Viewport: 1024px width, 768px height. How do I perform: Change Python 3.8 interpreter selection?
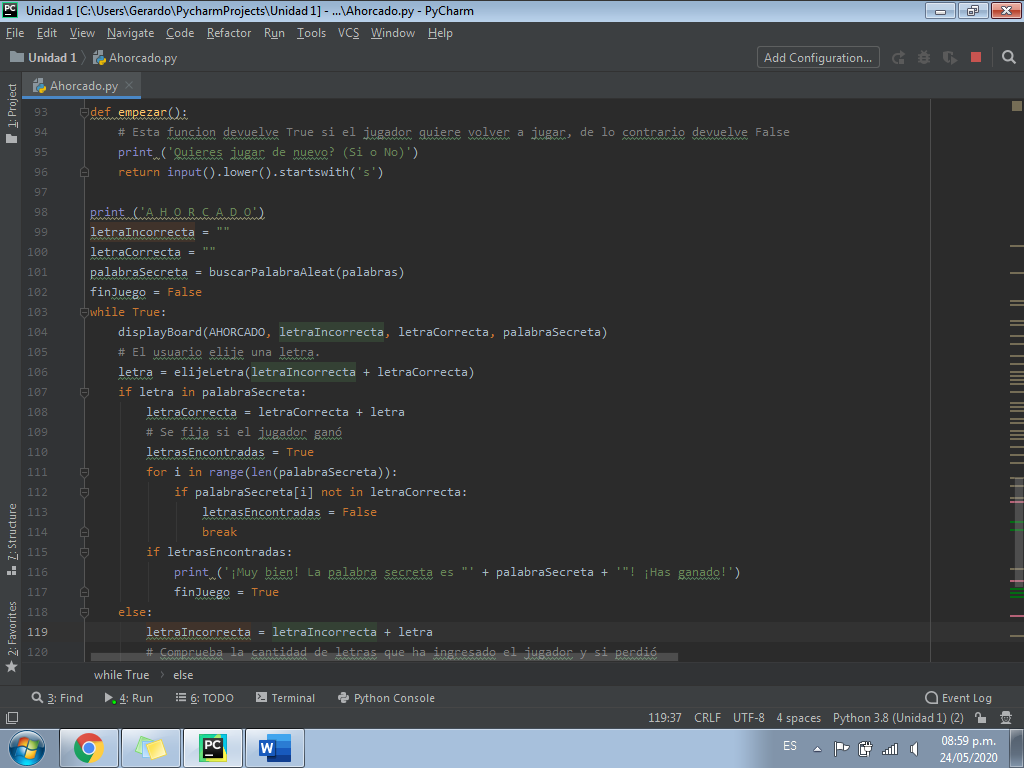pos(898,718)
